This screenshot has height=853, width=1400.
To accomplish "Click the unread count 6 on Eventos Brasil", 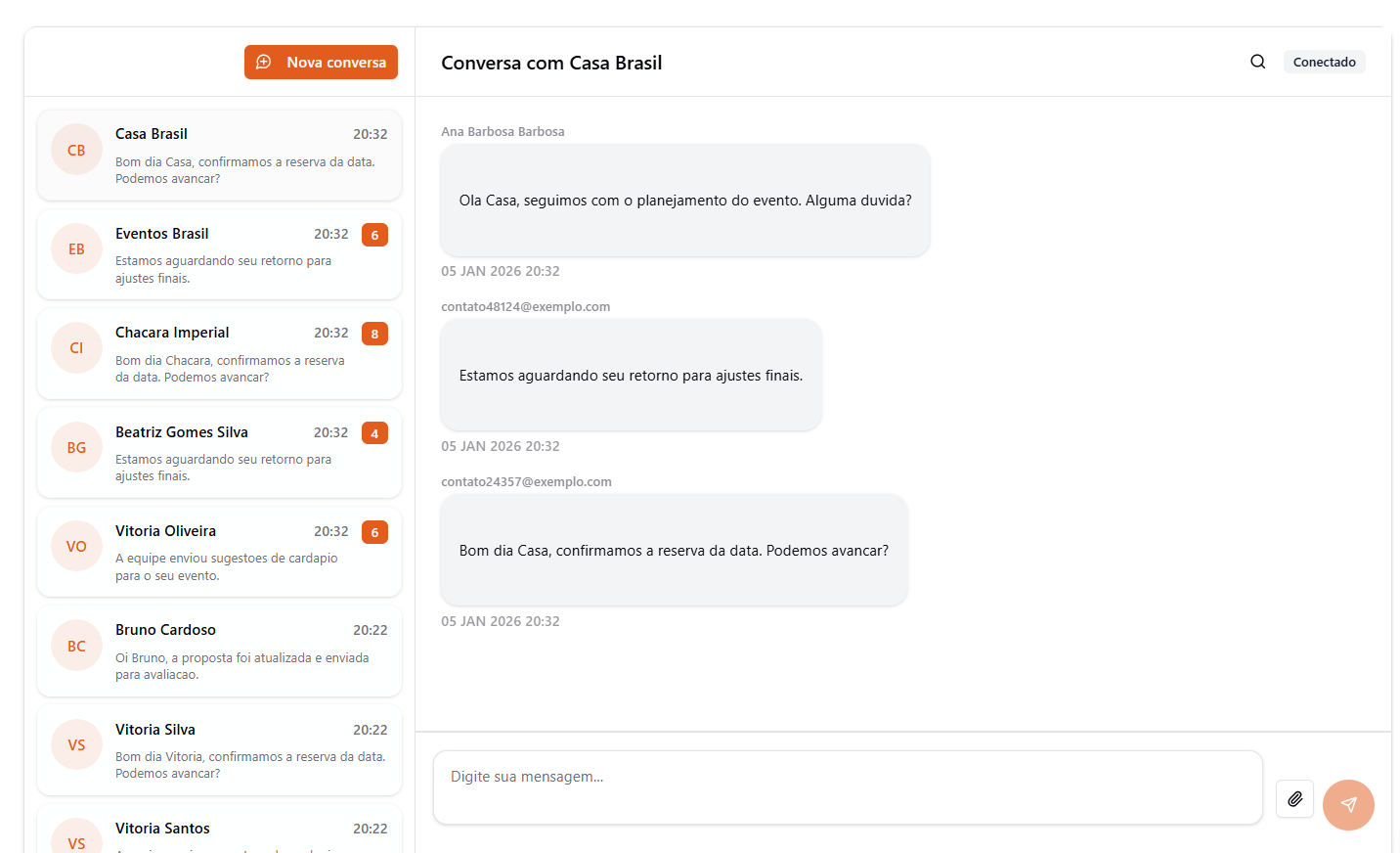I will (x=374, y=235).
